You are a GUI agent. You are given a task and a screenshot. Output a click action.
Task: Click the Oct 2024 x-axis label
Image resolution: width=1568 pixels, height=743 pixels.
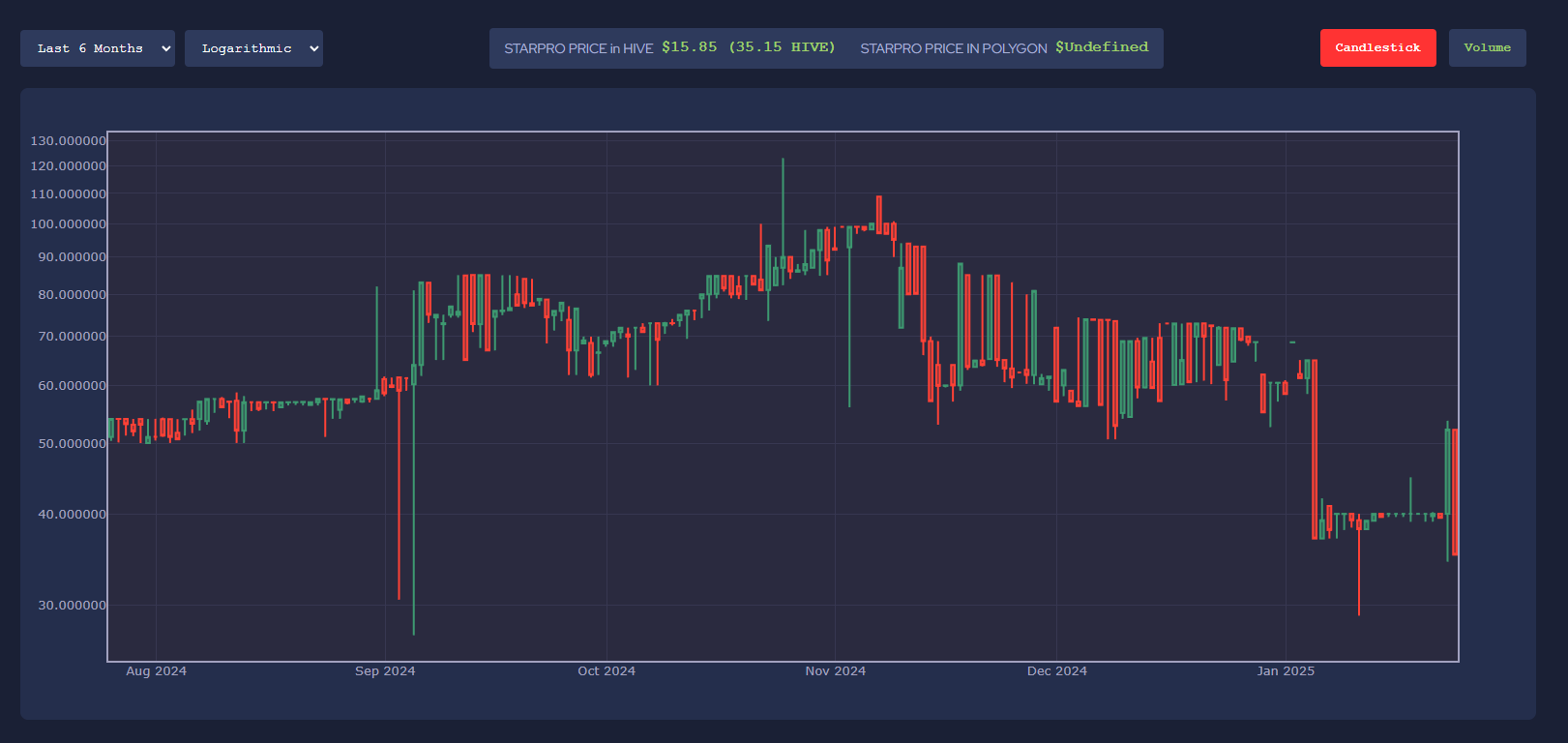click(x=606, y=671)
